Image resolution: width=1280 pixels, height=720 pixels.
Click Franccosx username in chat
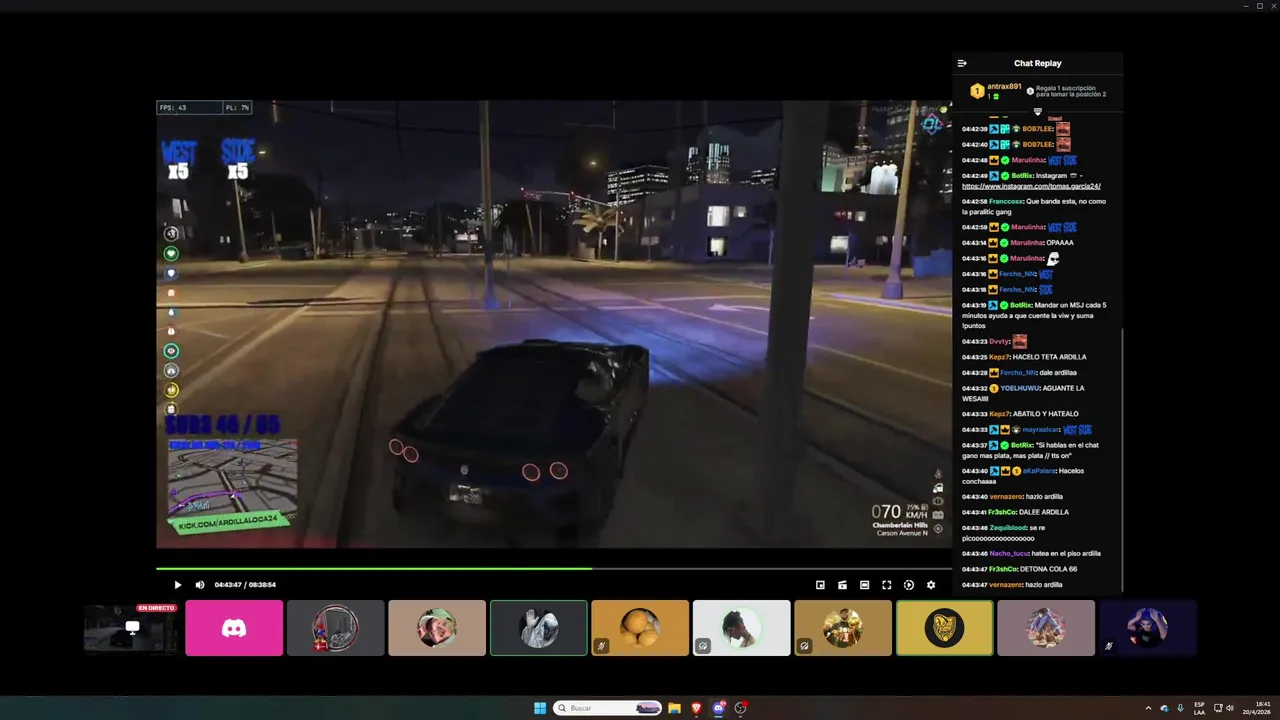[x=1006, y=201]
